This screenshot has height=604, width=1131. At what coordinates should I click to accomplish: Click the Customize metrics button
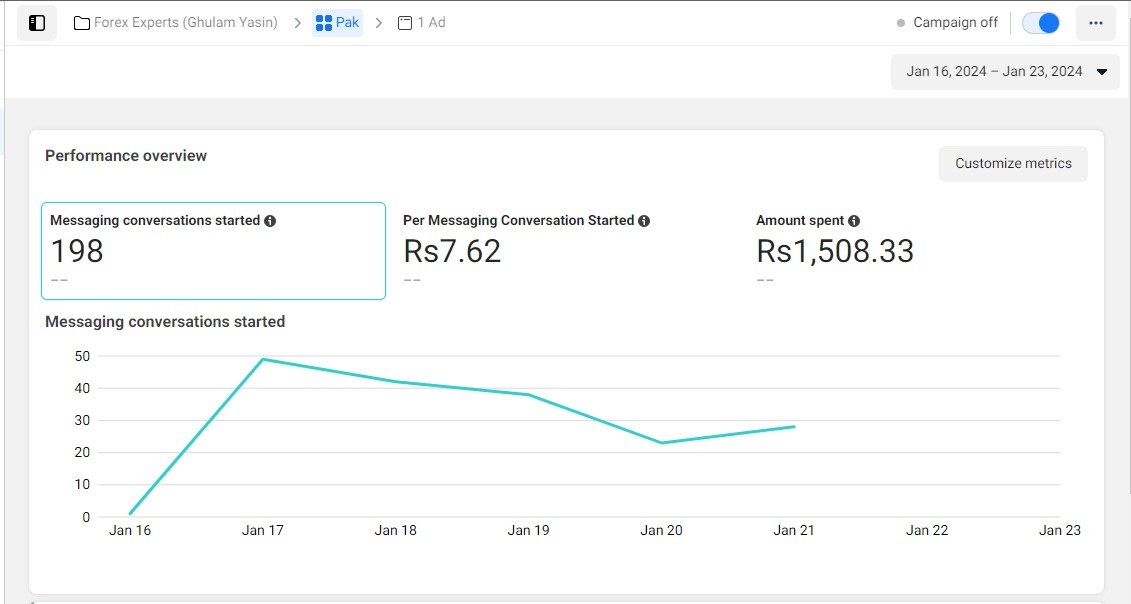pyautogui.click(x=1012, y=164)
